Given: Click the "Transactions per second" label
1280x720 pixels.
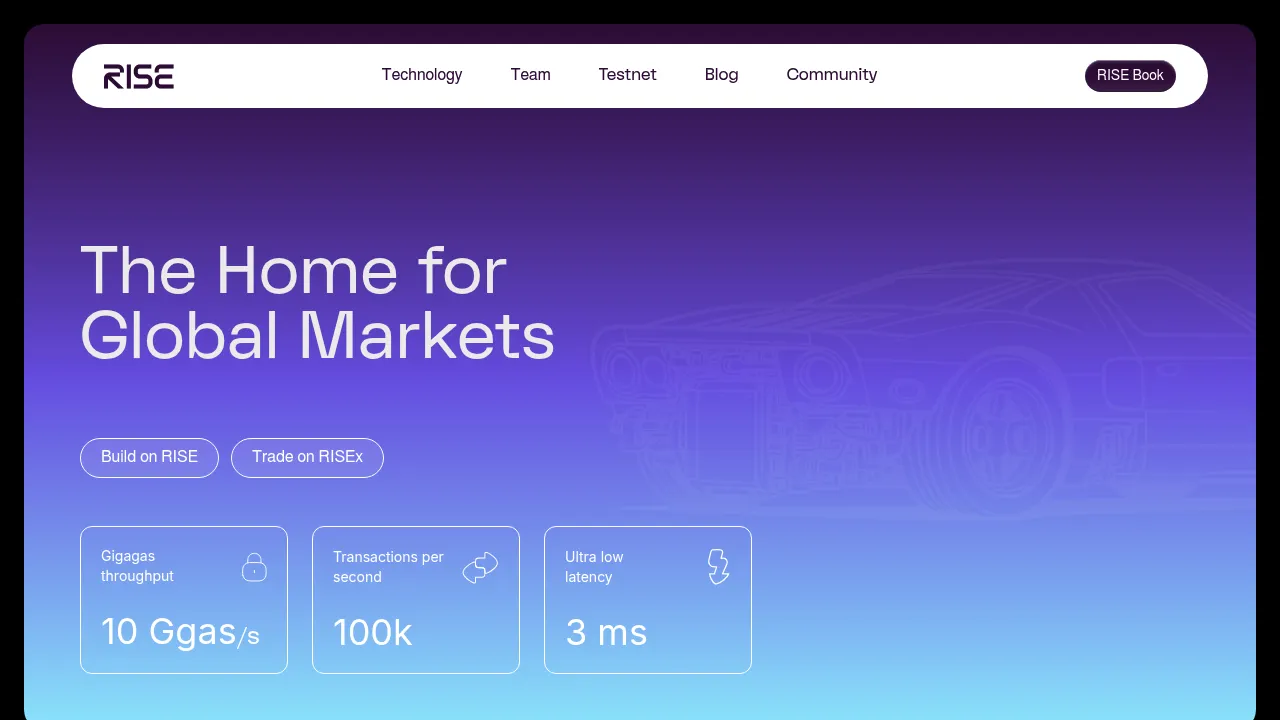Looking at the screenshot, I should [388, 567].
